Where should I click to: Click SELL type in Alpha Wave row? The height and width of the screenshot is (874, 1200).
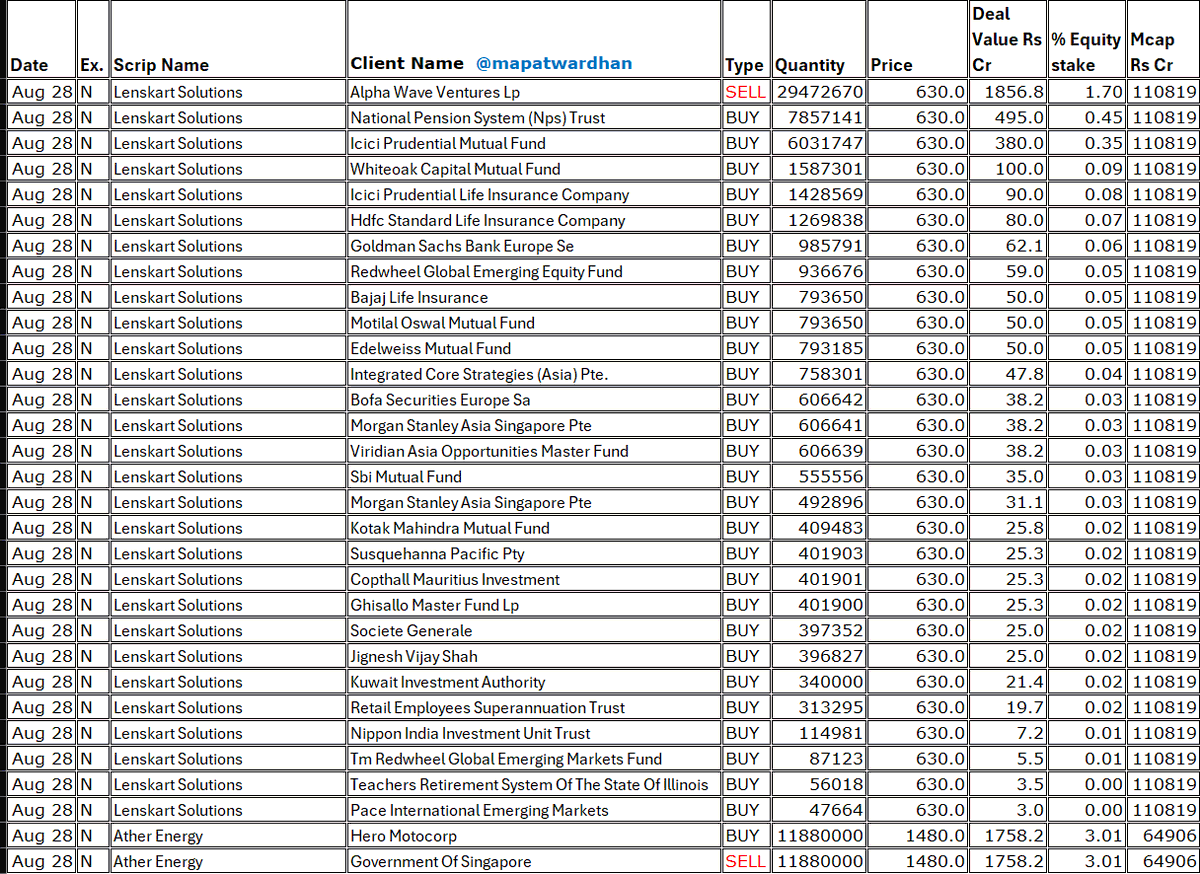pos(746,92)
